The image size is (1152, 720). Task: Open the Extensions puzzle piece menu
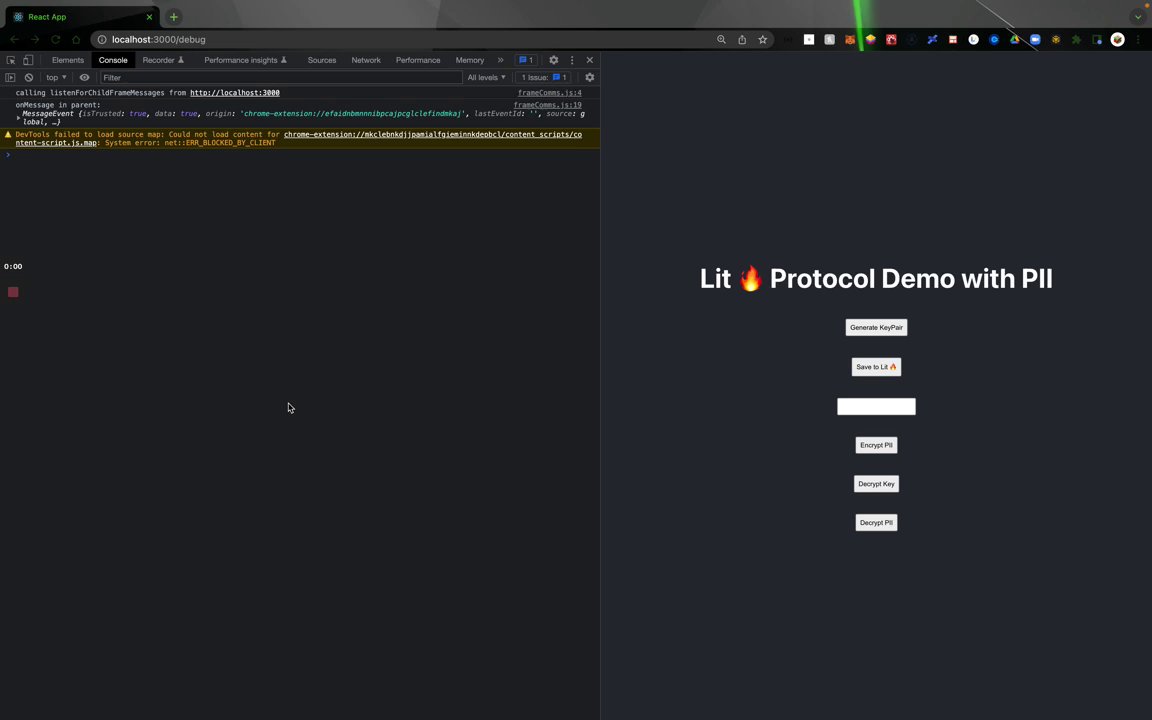1076,40
